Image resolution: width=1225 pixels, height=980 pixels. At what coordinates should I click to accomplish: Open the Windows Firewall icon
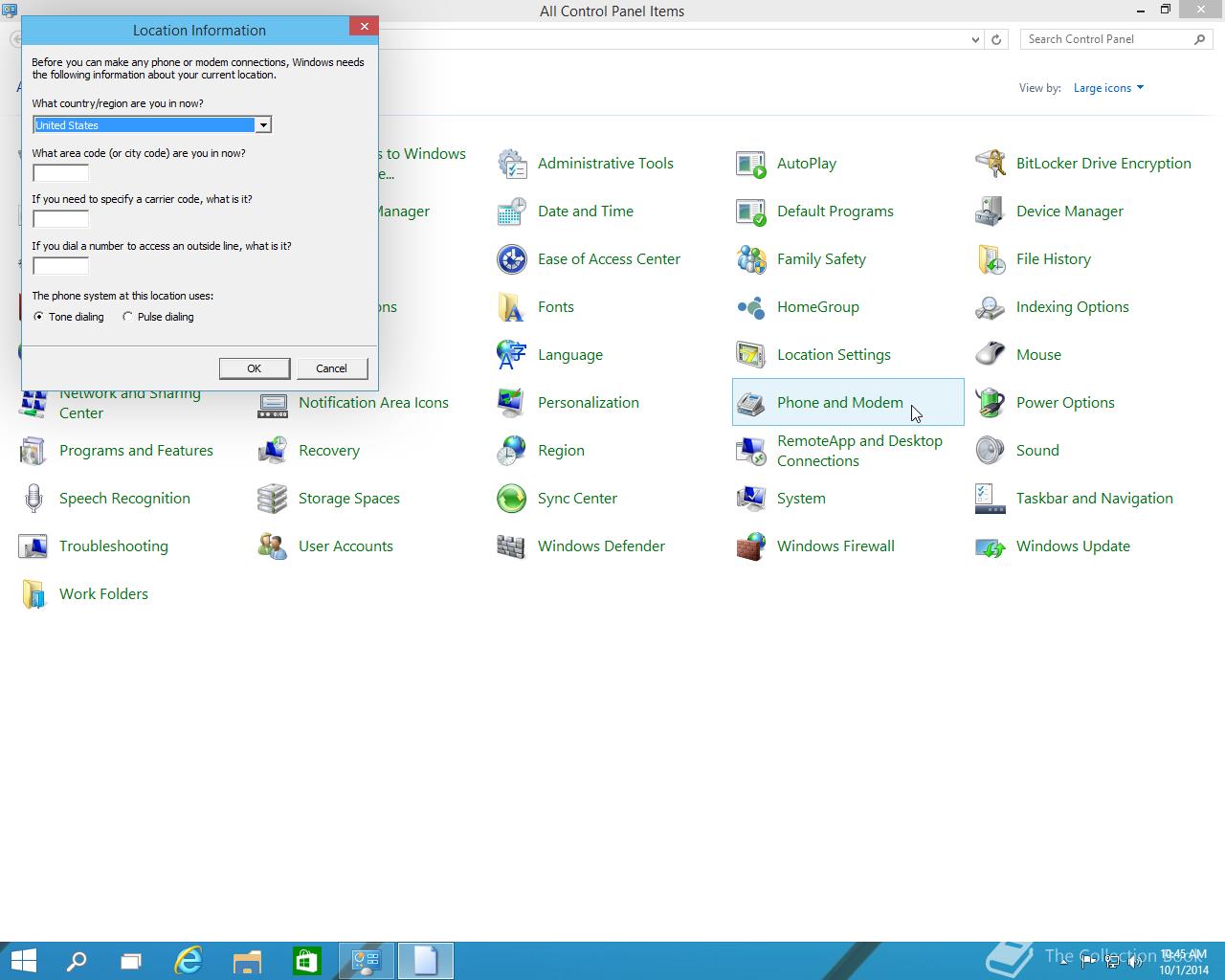tap(751, 546)
